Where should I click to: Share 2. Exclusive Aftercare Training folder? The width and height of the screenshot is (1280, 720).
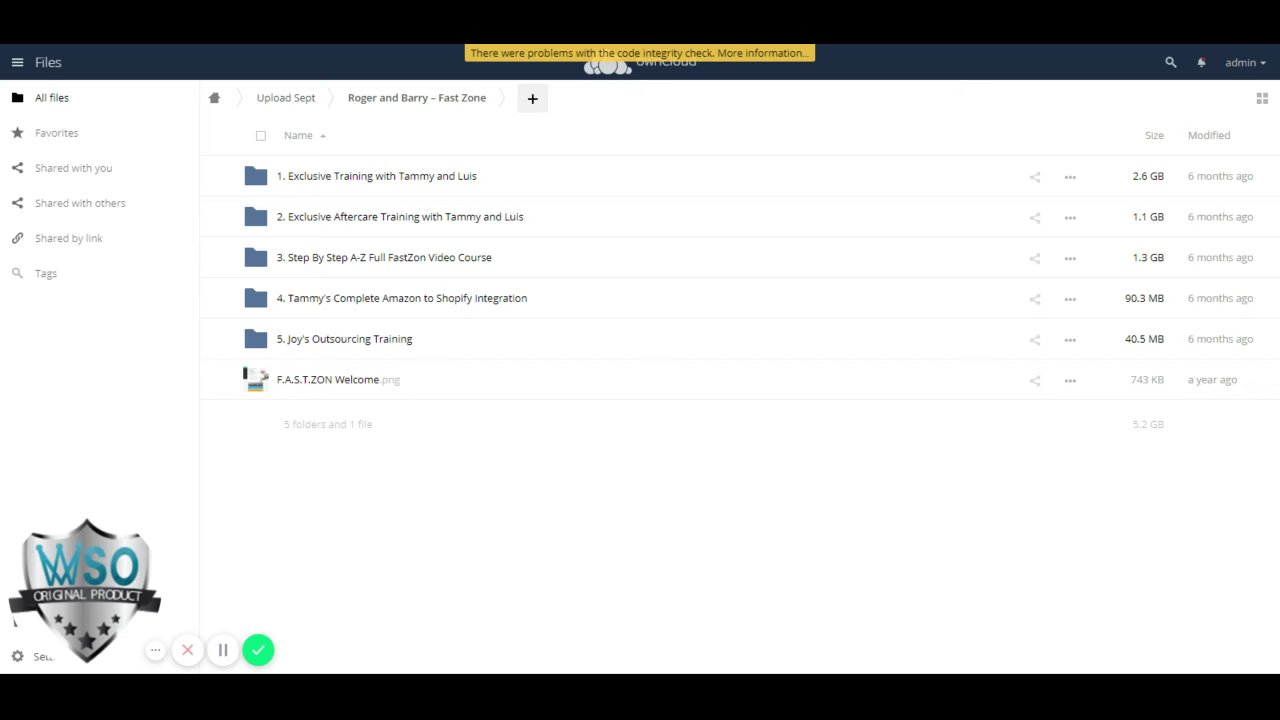coord(1035,218)
